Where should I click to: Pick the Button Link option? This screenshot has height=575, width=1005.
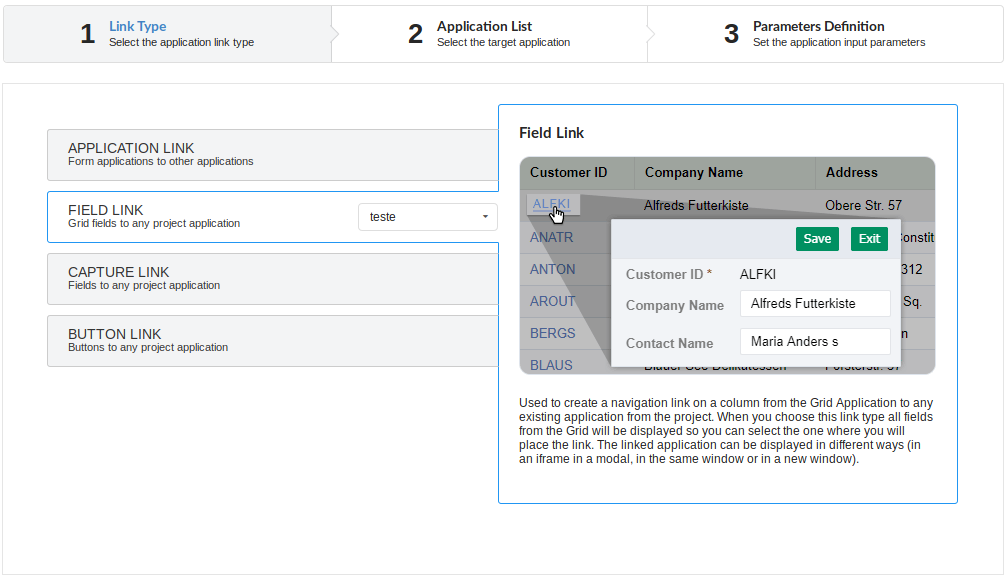[x=272, y=340]
